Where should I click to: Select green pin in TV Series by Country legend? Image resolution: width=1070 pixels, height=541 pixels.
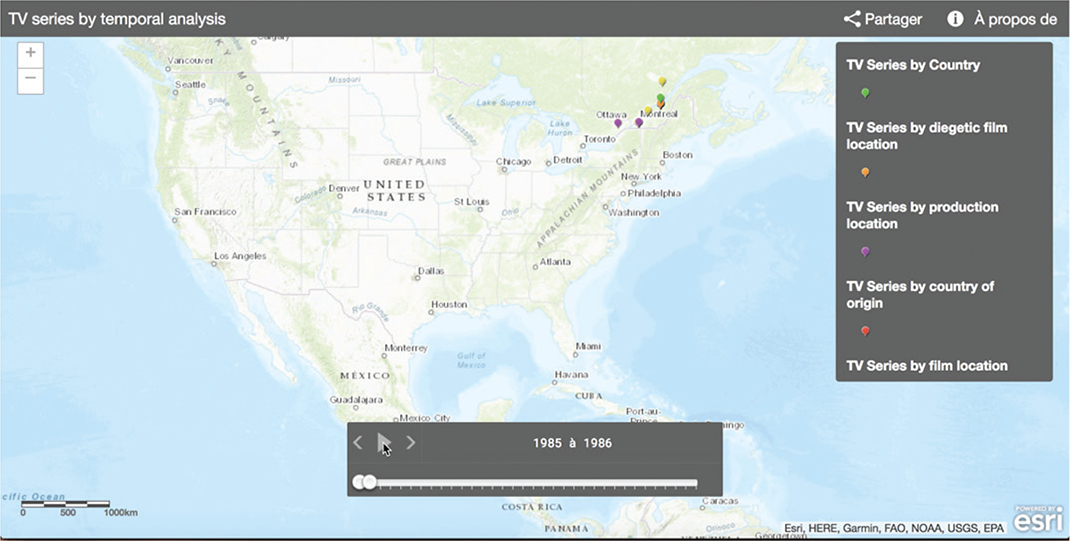pyautogui.click(x=865, y=93)
